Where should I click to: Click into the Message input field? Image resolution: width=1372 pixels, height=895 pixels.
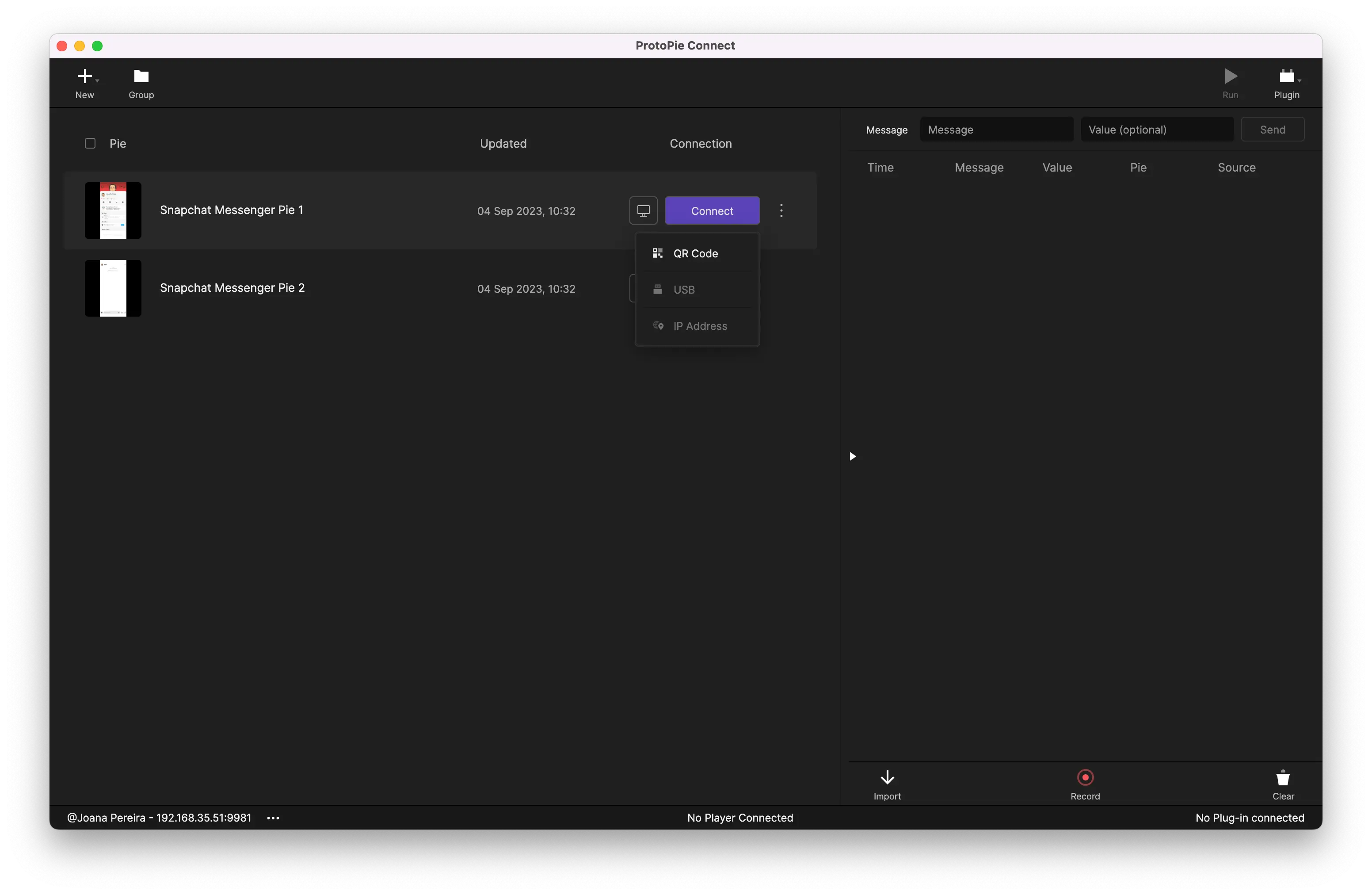point(997,130)
